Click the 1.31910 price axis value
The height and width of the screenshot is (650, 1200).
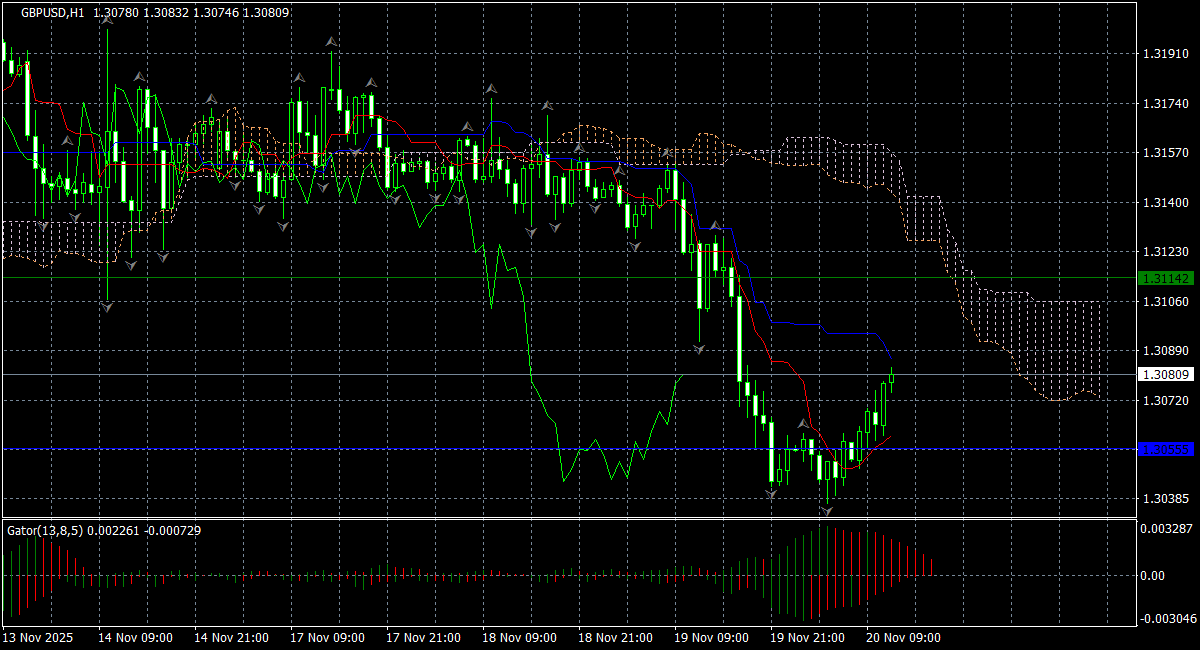tap(1164, 54)
